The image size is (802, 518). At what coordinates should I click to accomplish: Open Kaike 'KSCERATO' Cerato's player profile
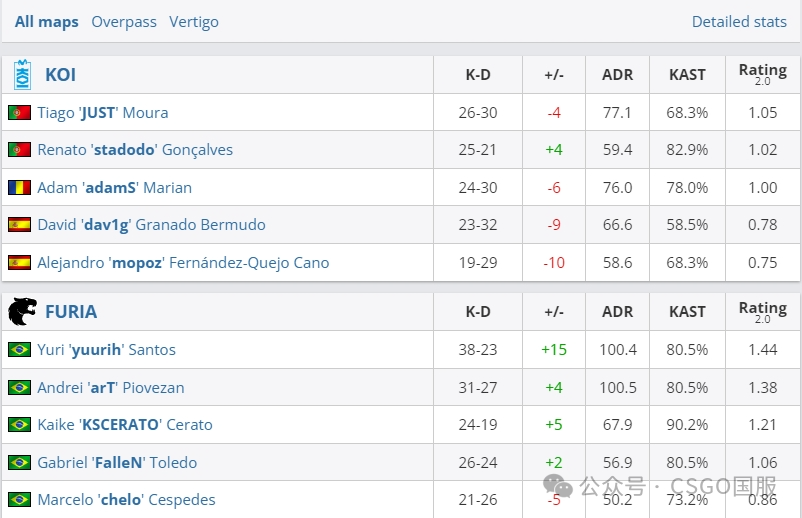(125, 425)
